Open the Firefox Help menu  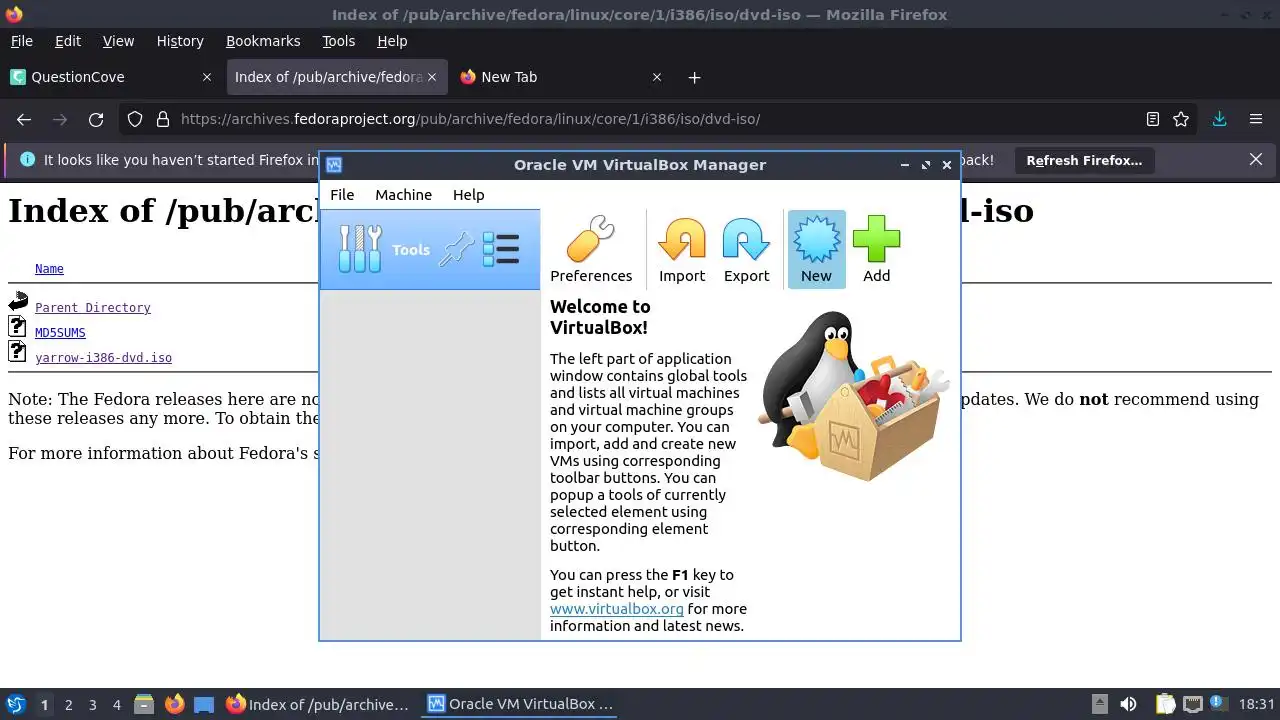click(392, 41)
